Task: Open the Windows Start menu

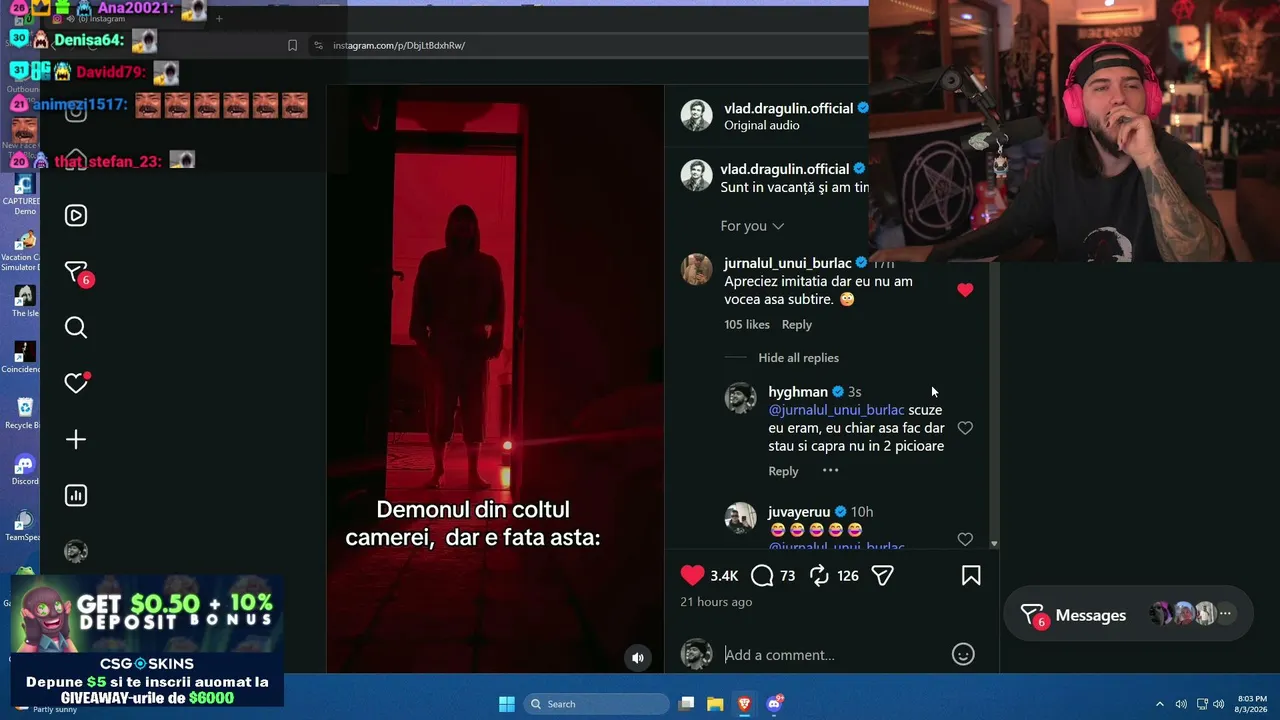Action: click(507, 704)
